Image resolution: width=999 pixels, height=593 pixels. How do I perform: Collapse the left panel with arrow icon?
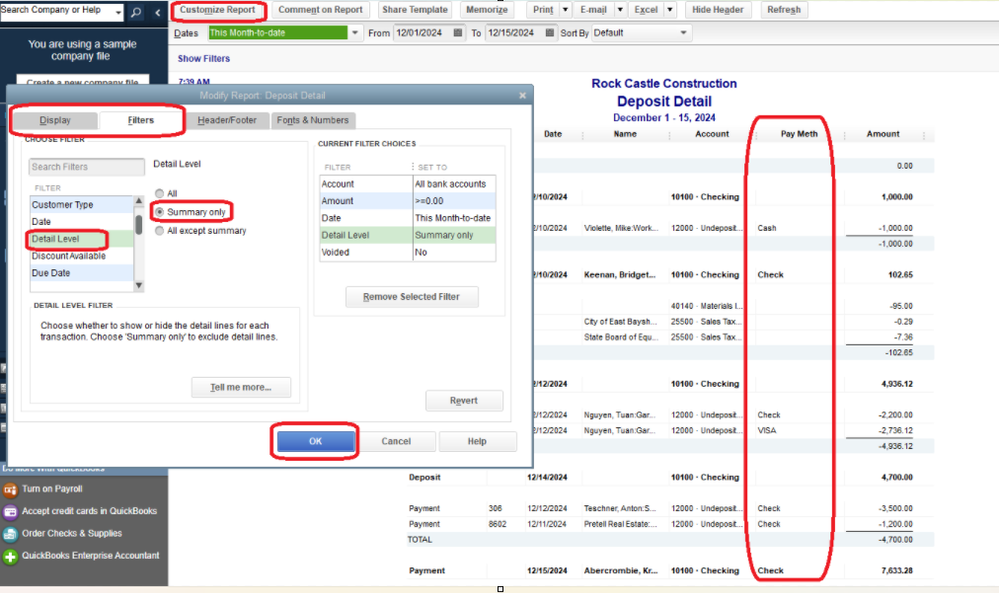click(157, 12)
